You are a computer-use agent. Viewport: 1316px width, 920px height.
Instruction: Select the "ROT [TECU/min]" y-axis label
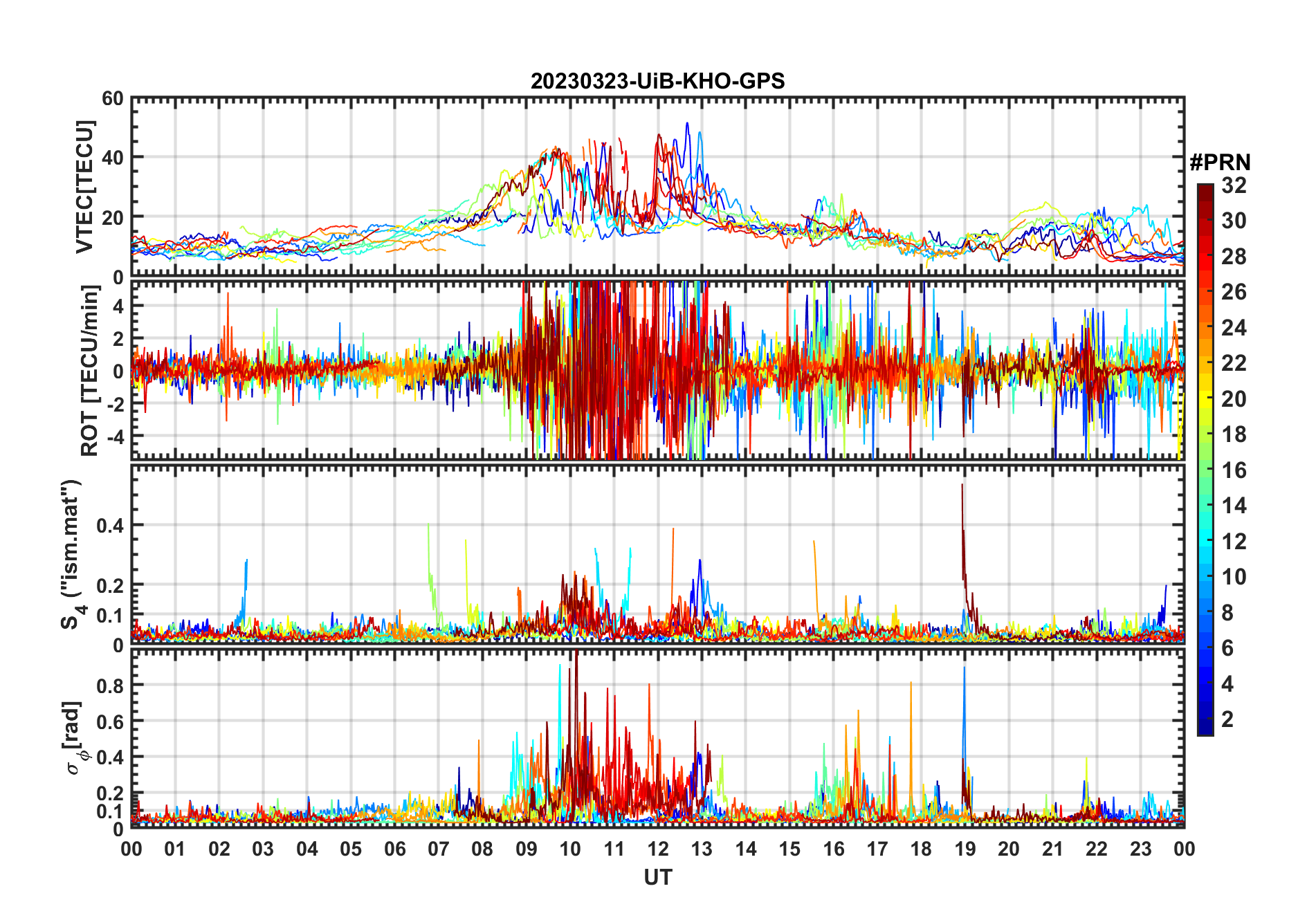click(90, 371)
